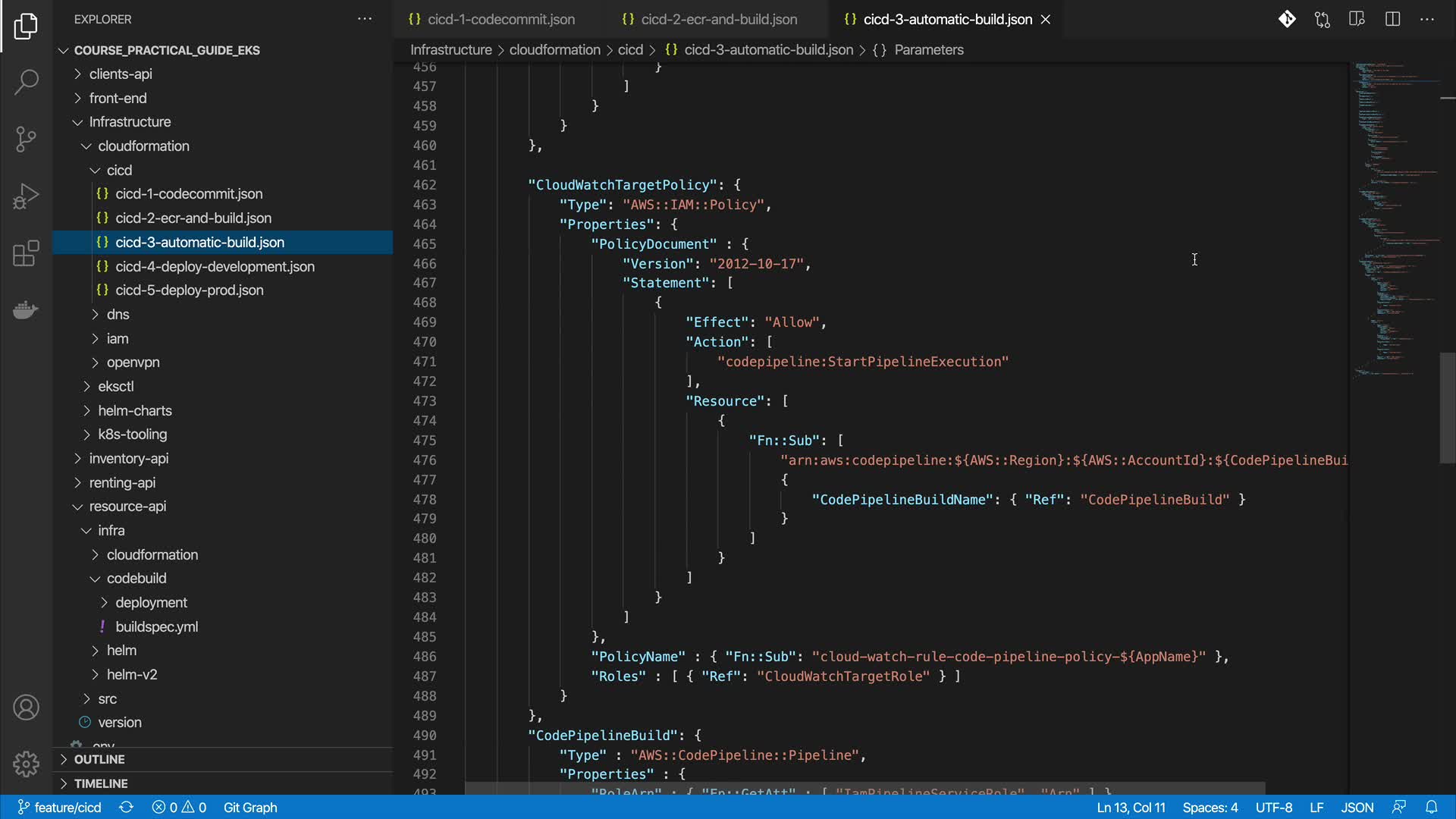The height and width of the screenshot is (819, 1456).
Task: Open the Extensions view
Action: click(26, 253)
